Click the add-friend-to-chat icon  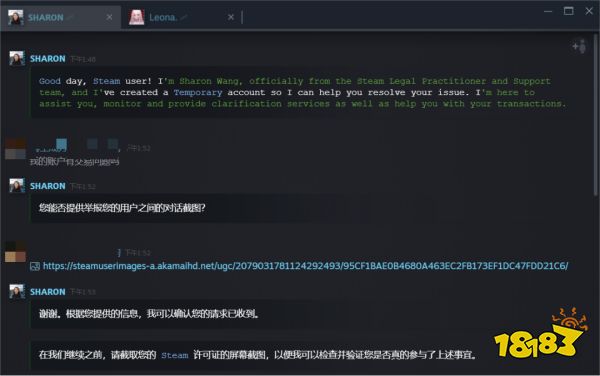pos(579,47)
